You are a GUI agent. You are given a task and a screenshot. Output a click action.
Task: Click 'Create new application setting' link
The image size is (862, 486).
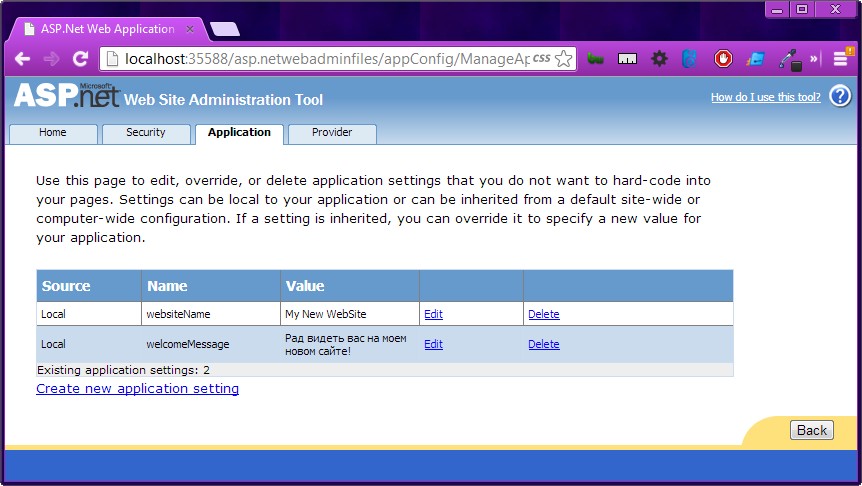pyautogui.click(x=137, y=388)
